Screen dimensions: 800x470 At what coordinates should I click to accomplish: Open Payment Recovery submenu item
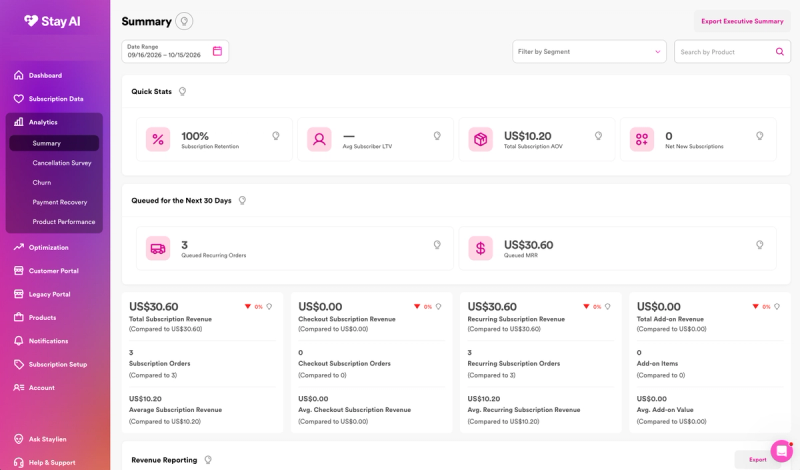click(60, 202)
